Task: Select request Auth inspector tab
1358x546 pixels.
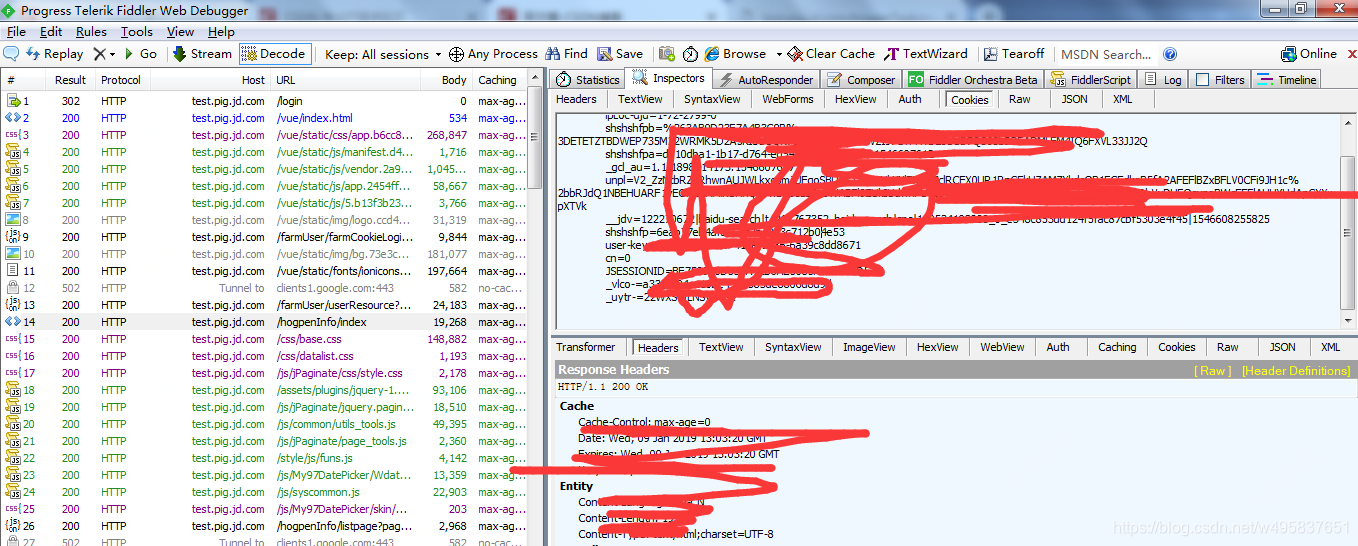Action: click(x=910, y=99)
